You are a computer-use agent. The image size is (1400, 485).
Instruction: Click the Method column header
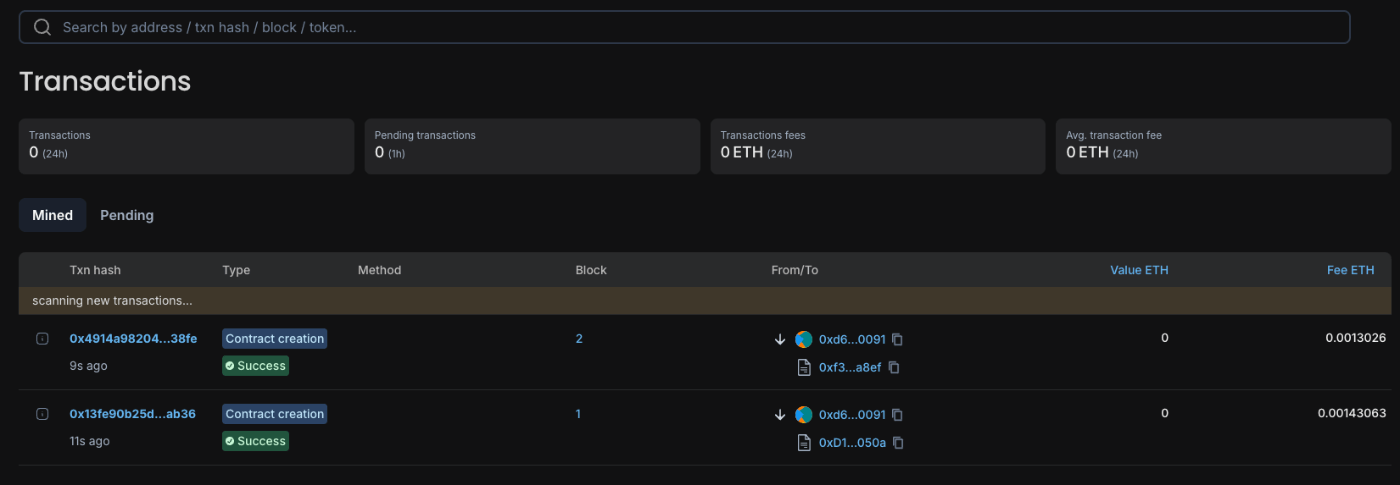(x=379, y=270)
